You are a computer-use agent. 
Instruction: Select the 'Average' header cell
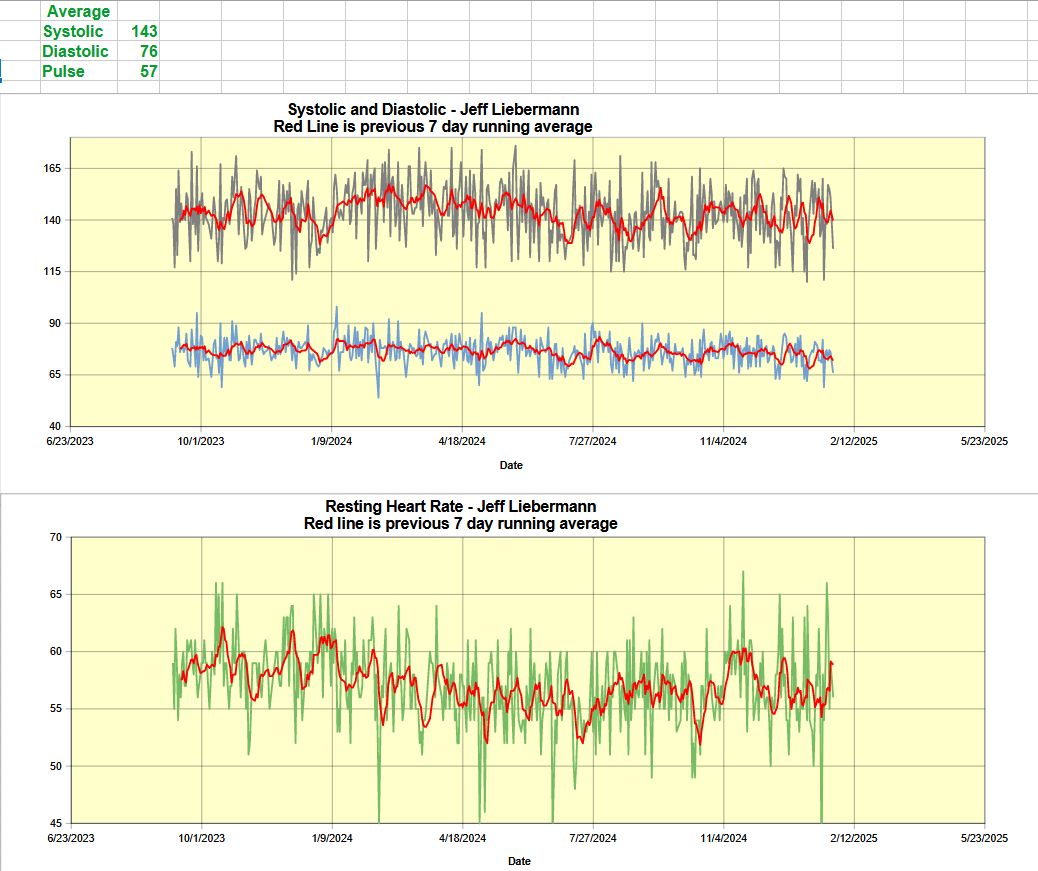[x=79, y=11]
